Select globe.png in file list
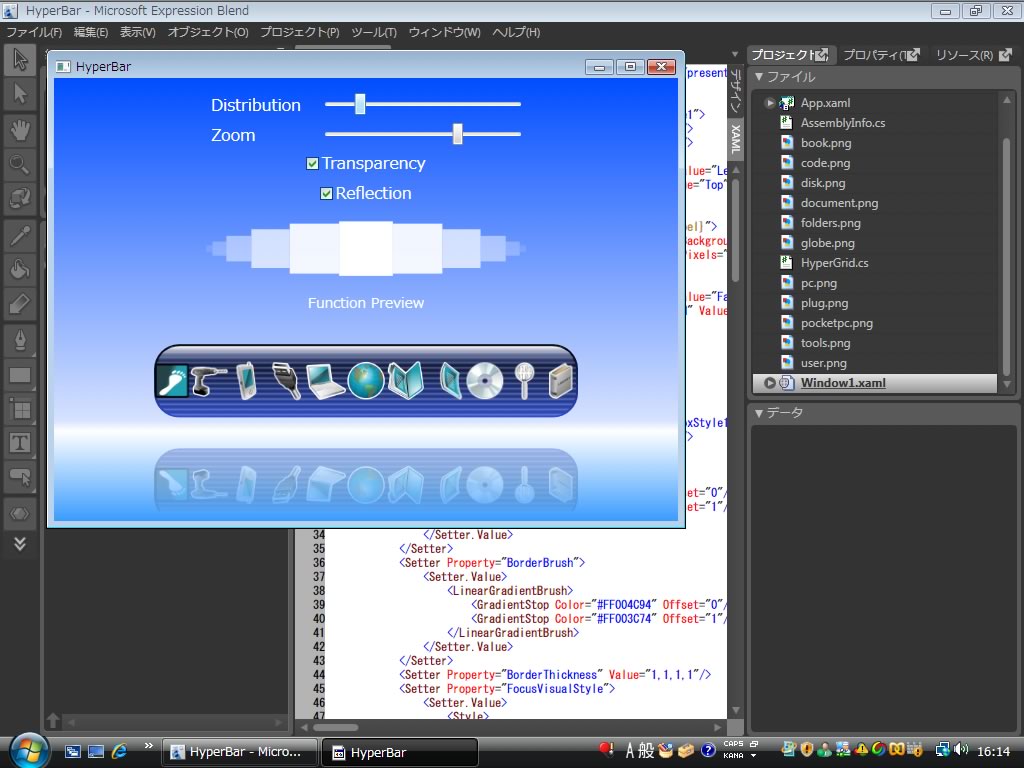 click(x=827, y=243)
